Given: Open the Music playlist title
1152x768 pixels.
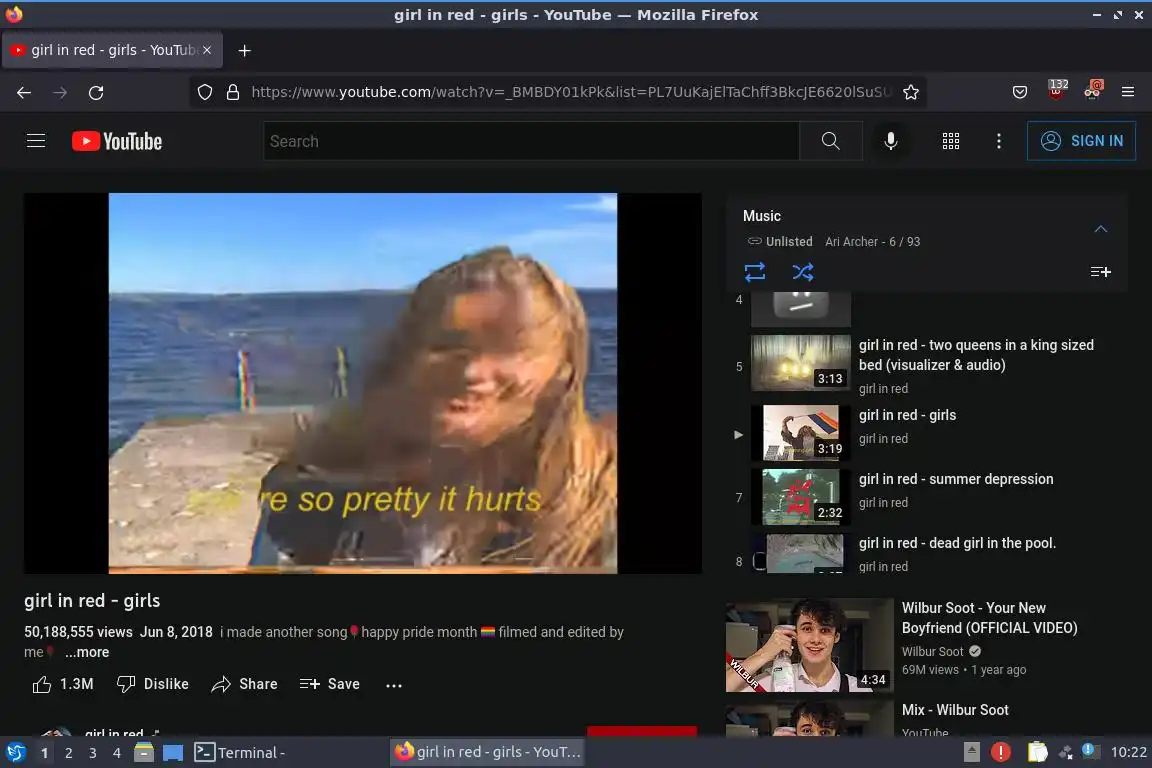Looking at the screenshot, I should (x=761, y=216).
